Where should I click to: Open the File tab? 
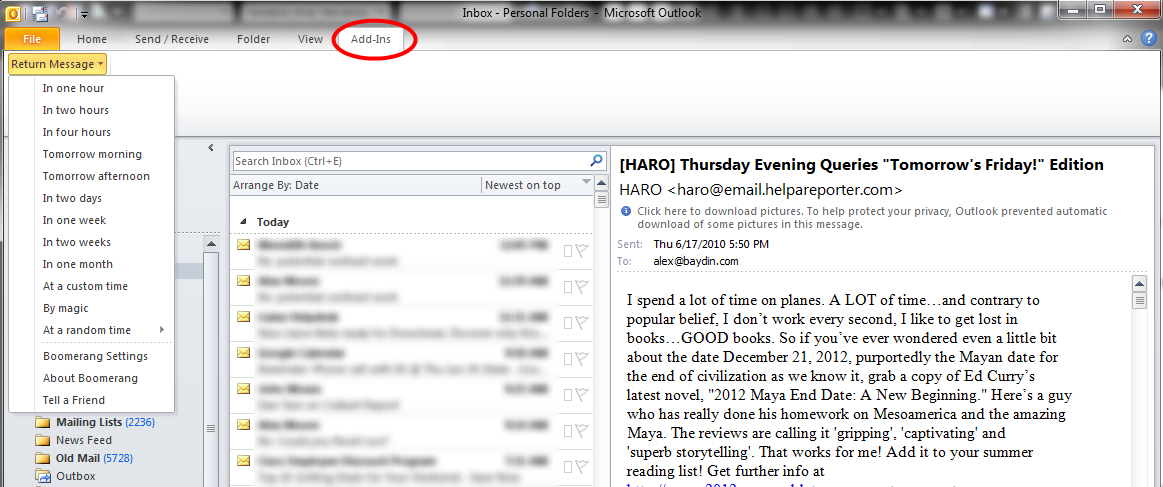(32, 39)
